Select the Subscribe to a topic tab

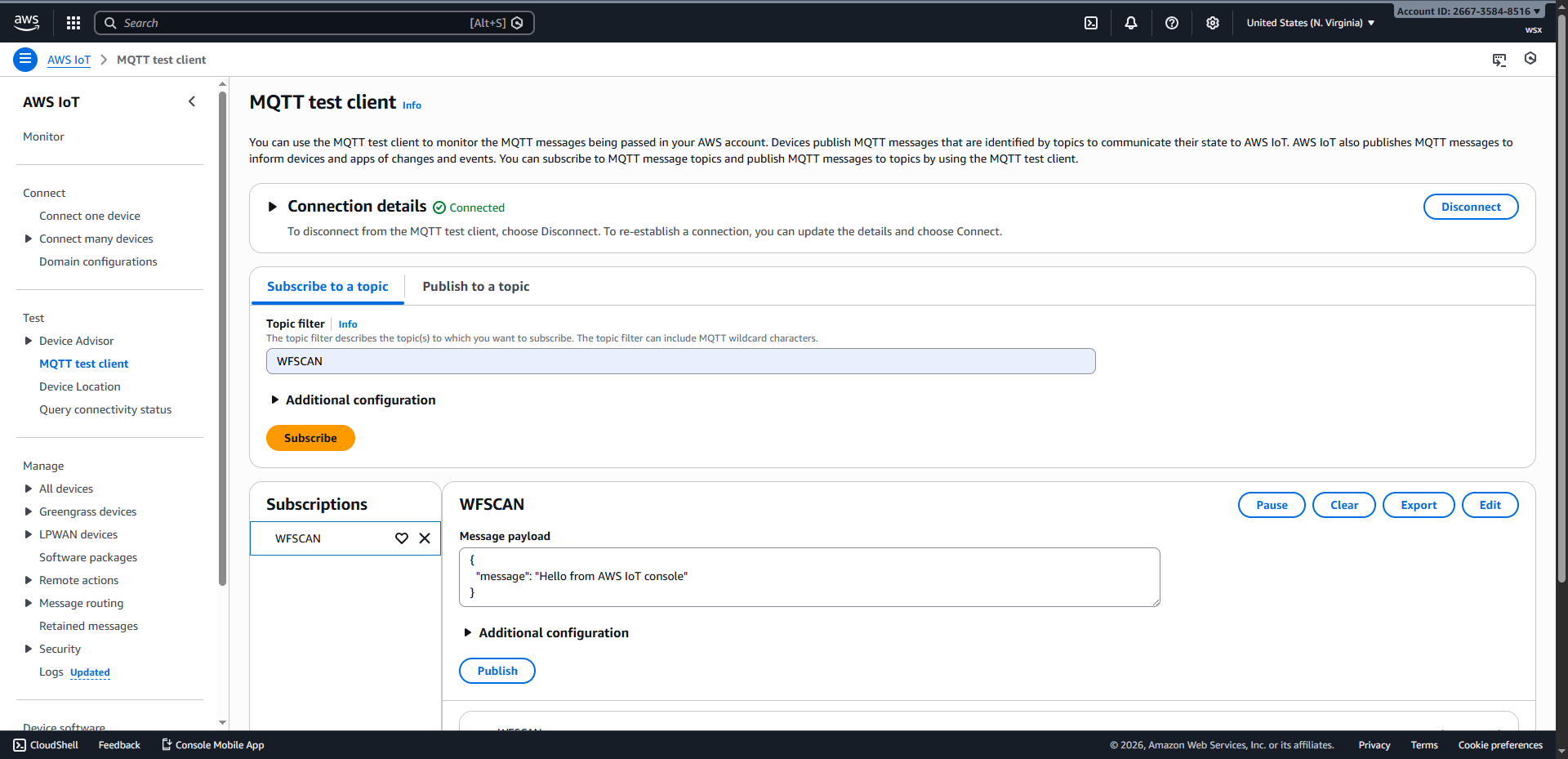[327, 287]
